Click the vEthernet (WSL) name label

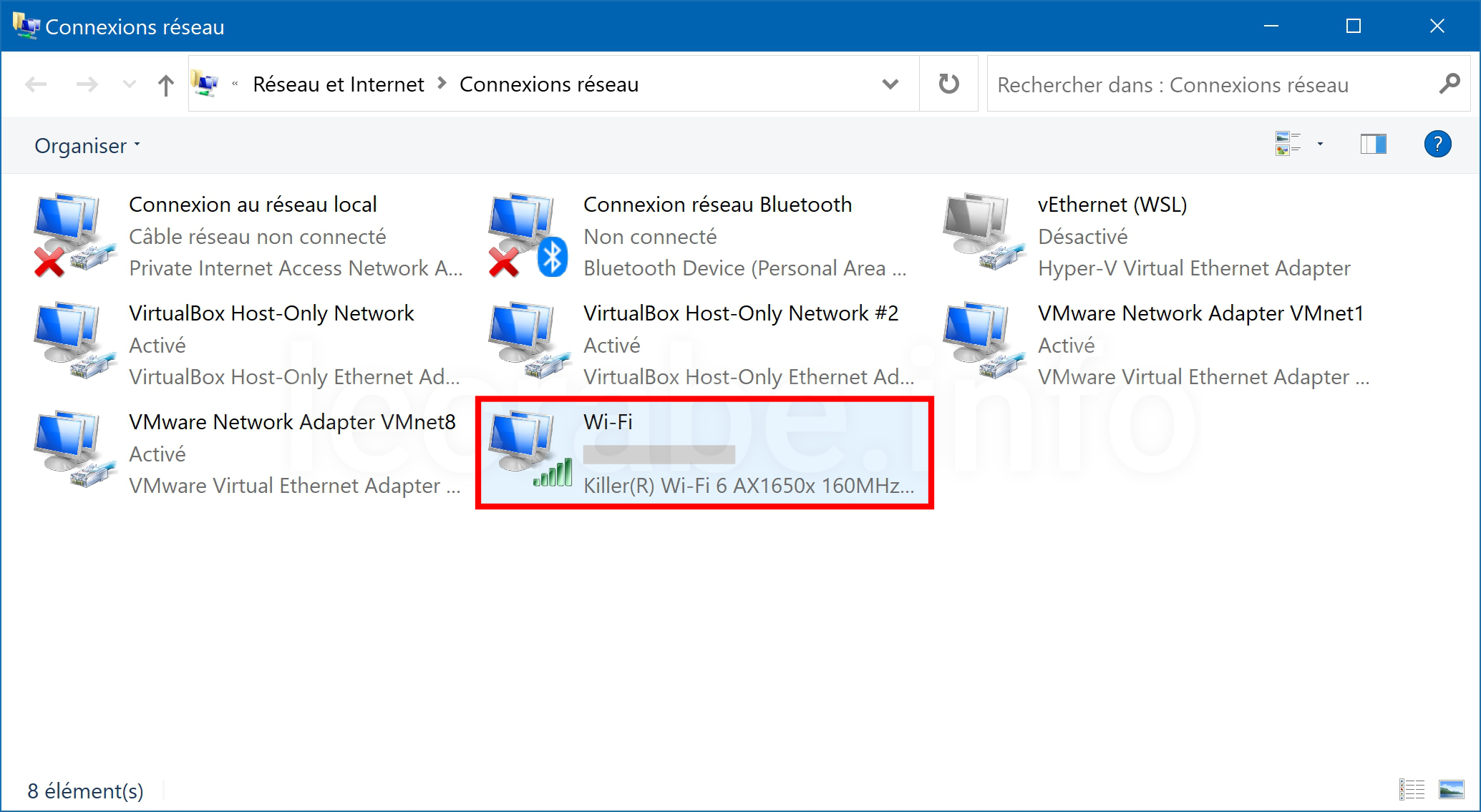point(1112,205)
